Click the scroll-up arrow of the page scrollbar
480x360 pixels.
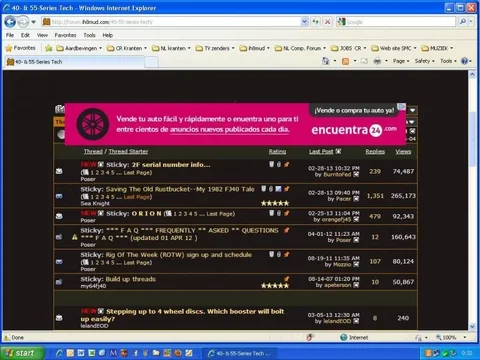point(472,75)
